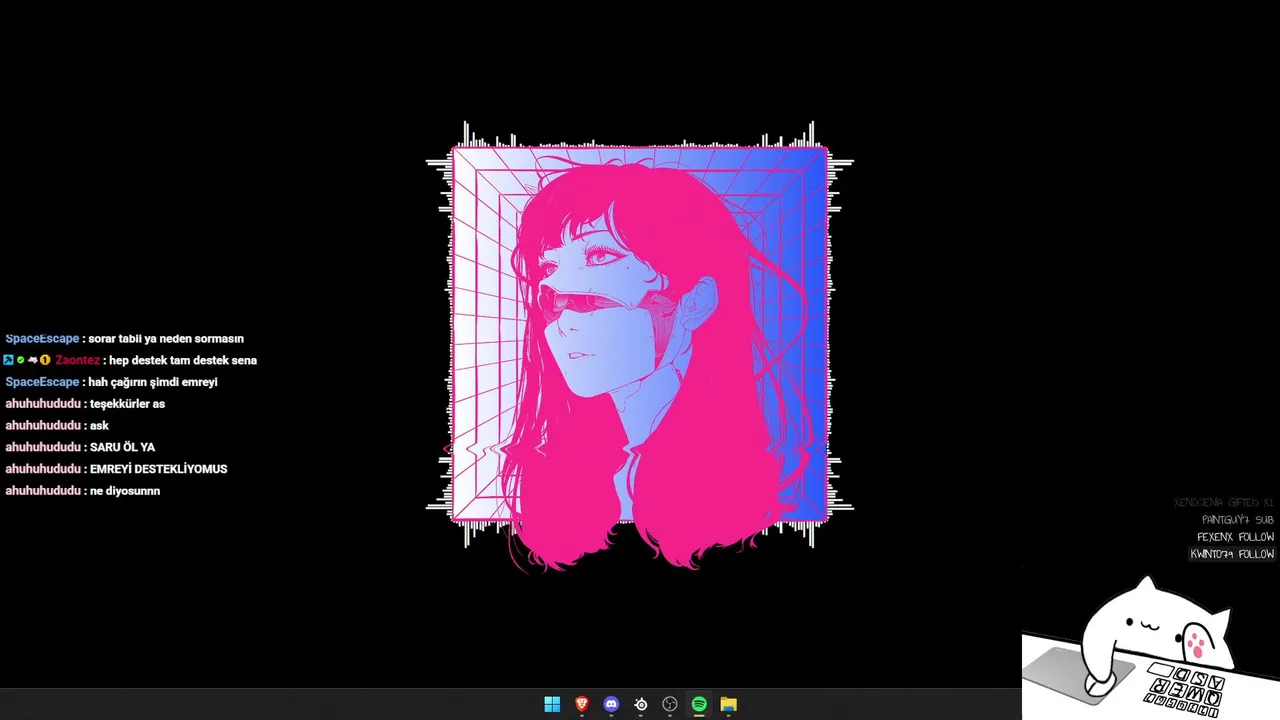Click the 'XENOCENA GIFTED X1' event entry

1223,503
